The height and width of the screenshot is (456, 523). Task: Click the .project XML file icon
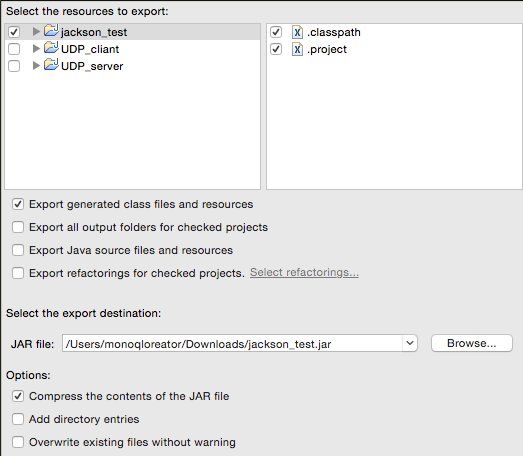(297, 49)
